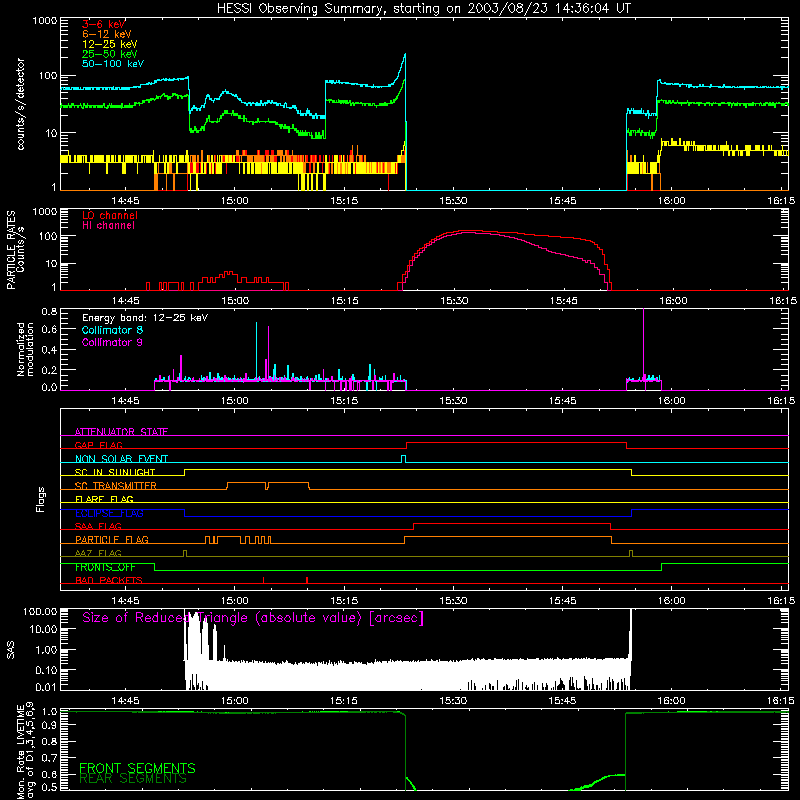The width and height of the screenshot is (800, 800).
Task: Click the counts/s/detector axis label
Action: click(21, 104)
